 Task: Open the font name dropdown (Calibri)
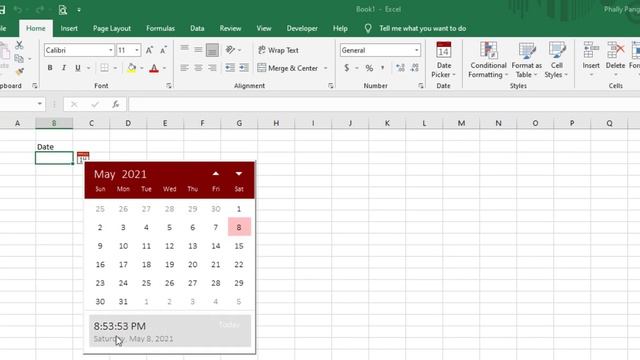110,50
